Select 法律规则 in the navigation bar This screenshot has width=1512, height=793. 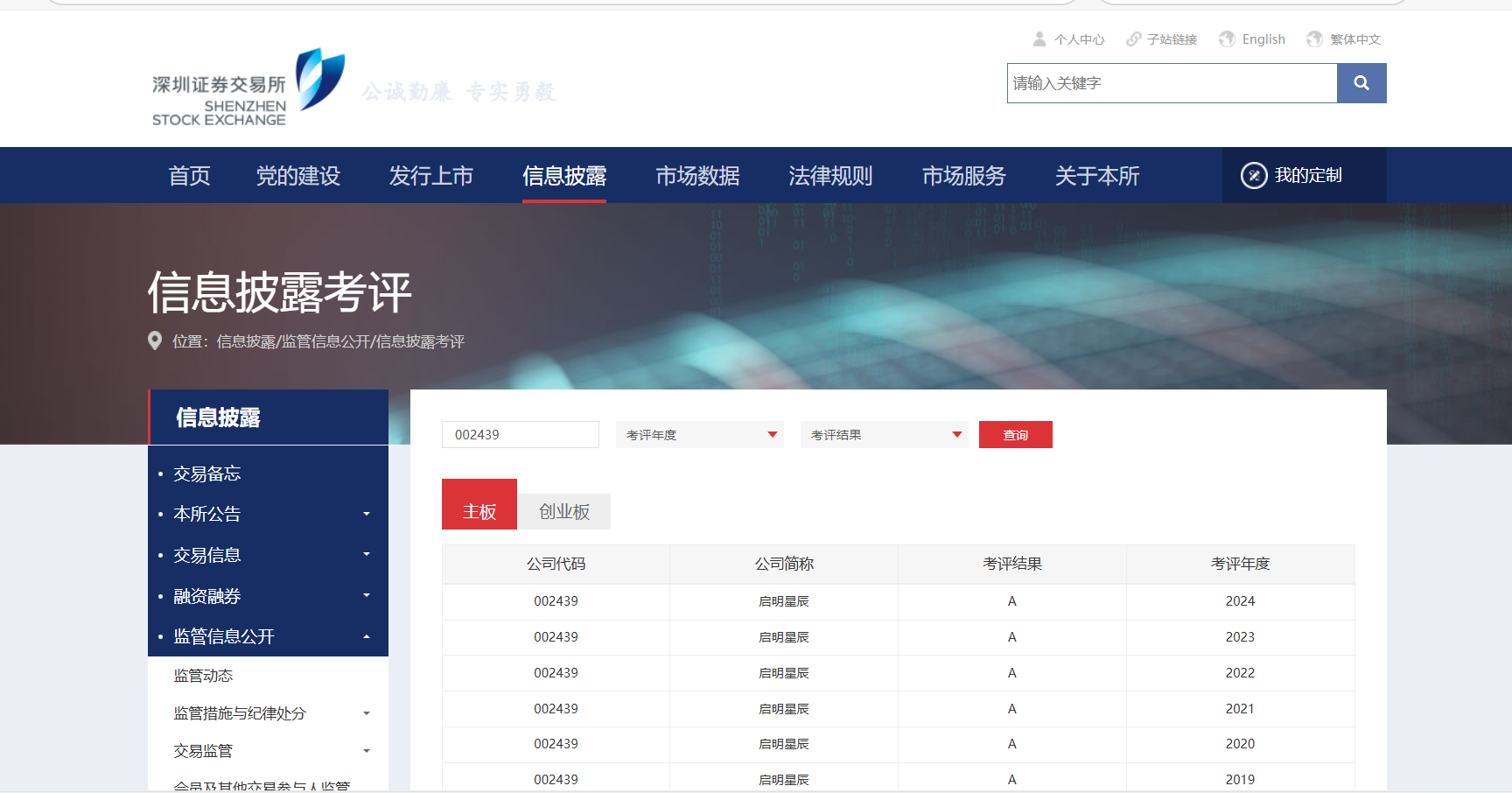click(830, 176)
